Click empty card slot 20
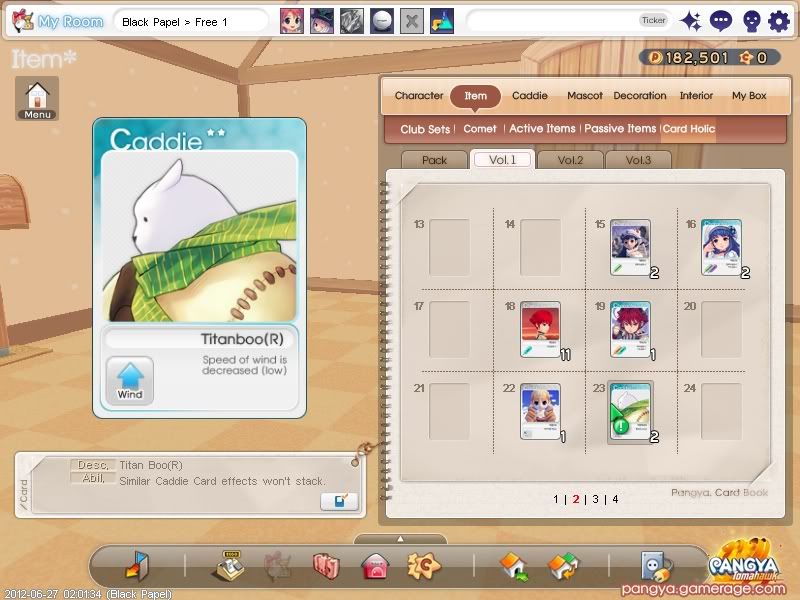 point(721,330)
